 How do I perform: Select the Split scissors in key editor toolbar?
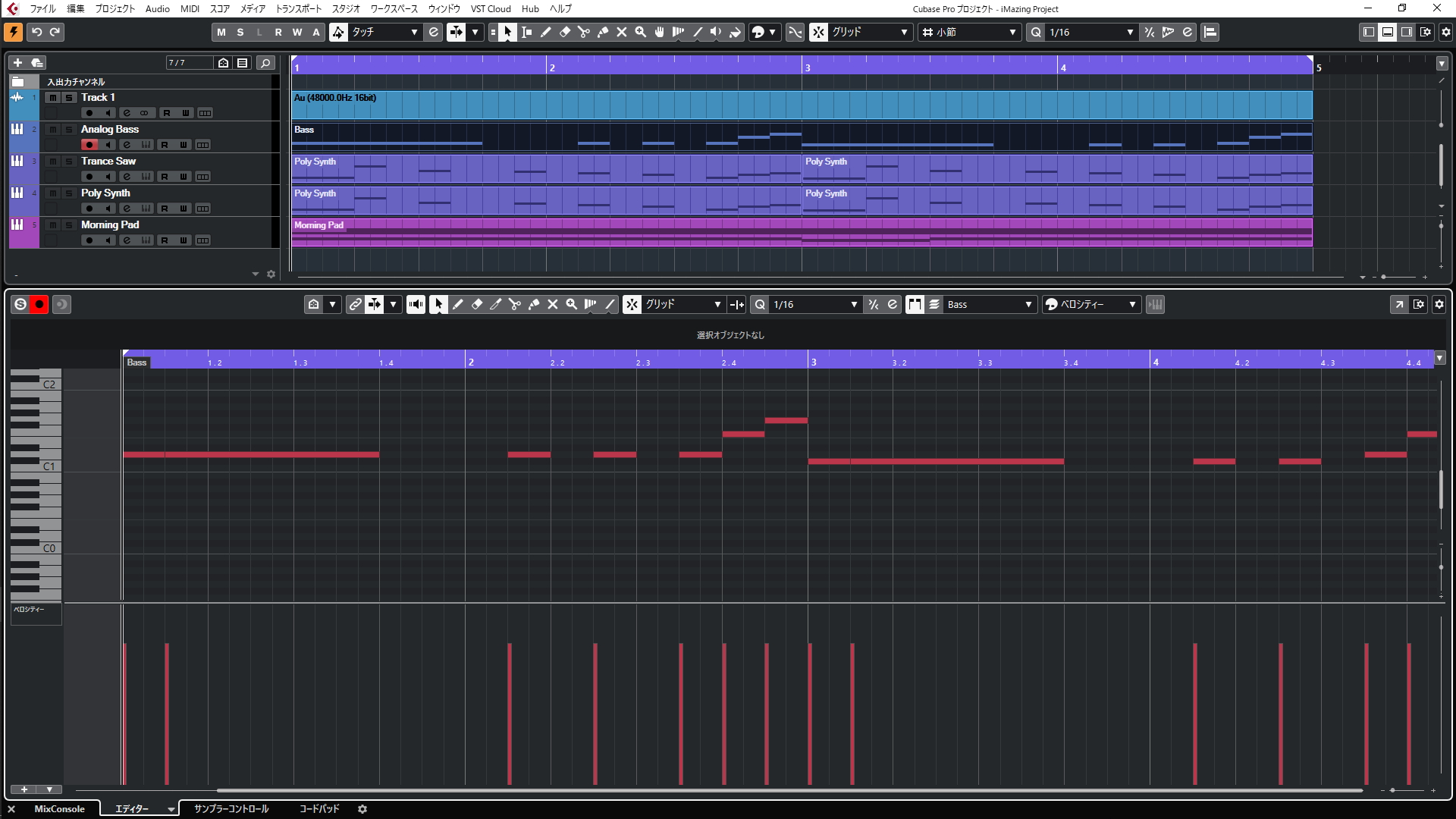point(514,304)
